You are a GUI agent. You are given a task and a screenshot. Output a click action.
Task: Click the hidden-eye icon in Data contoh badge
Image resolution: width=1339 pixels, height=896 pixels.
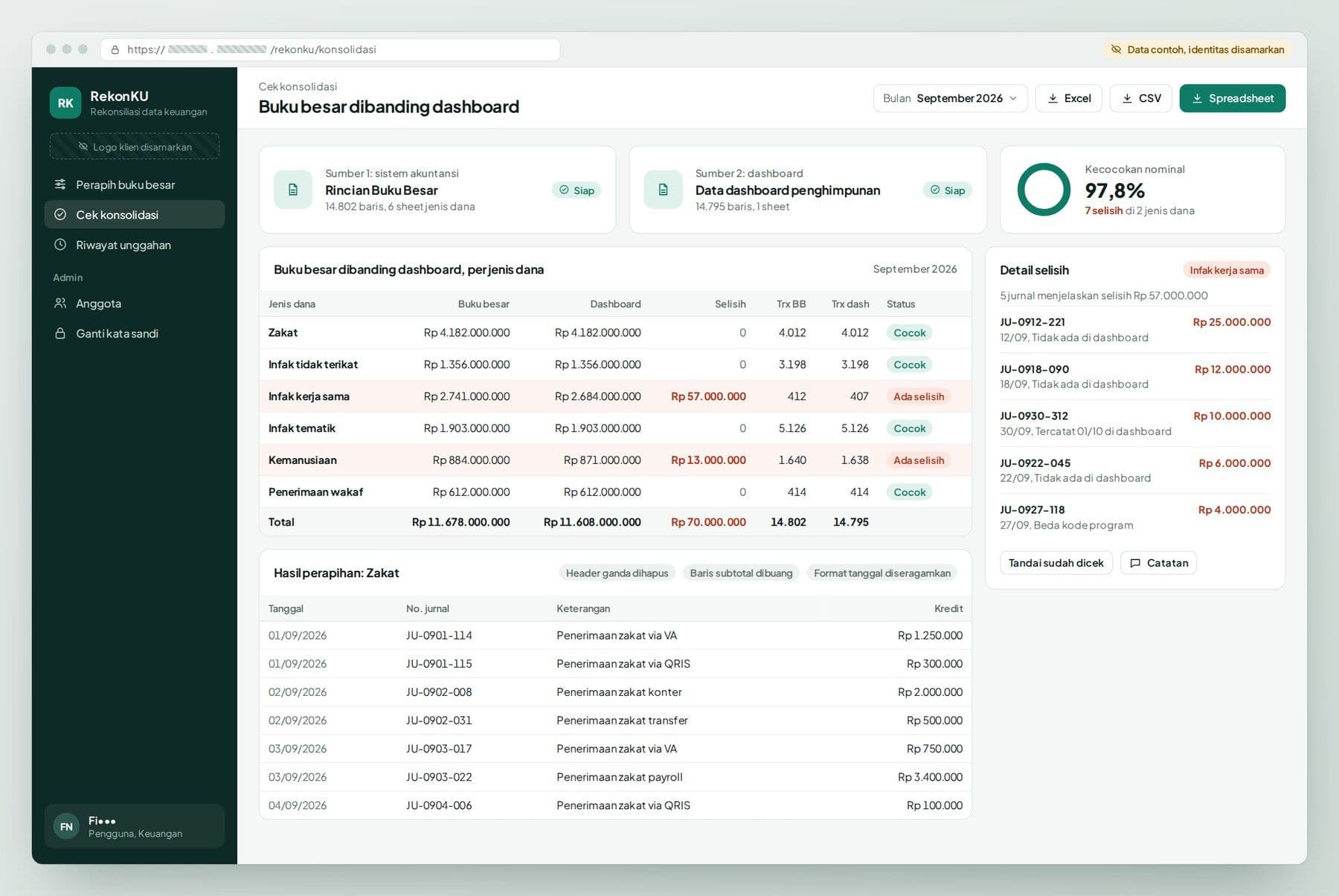[x=1116, y=49]
